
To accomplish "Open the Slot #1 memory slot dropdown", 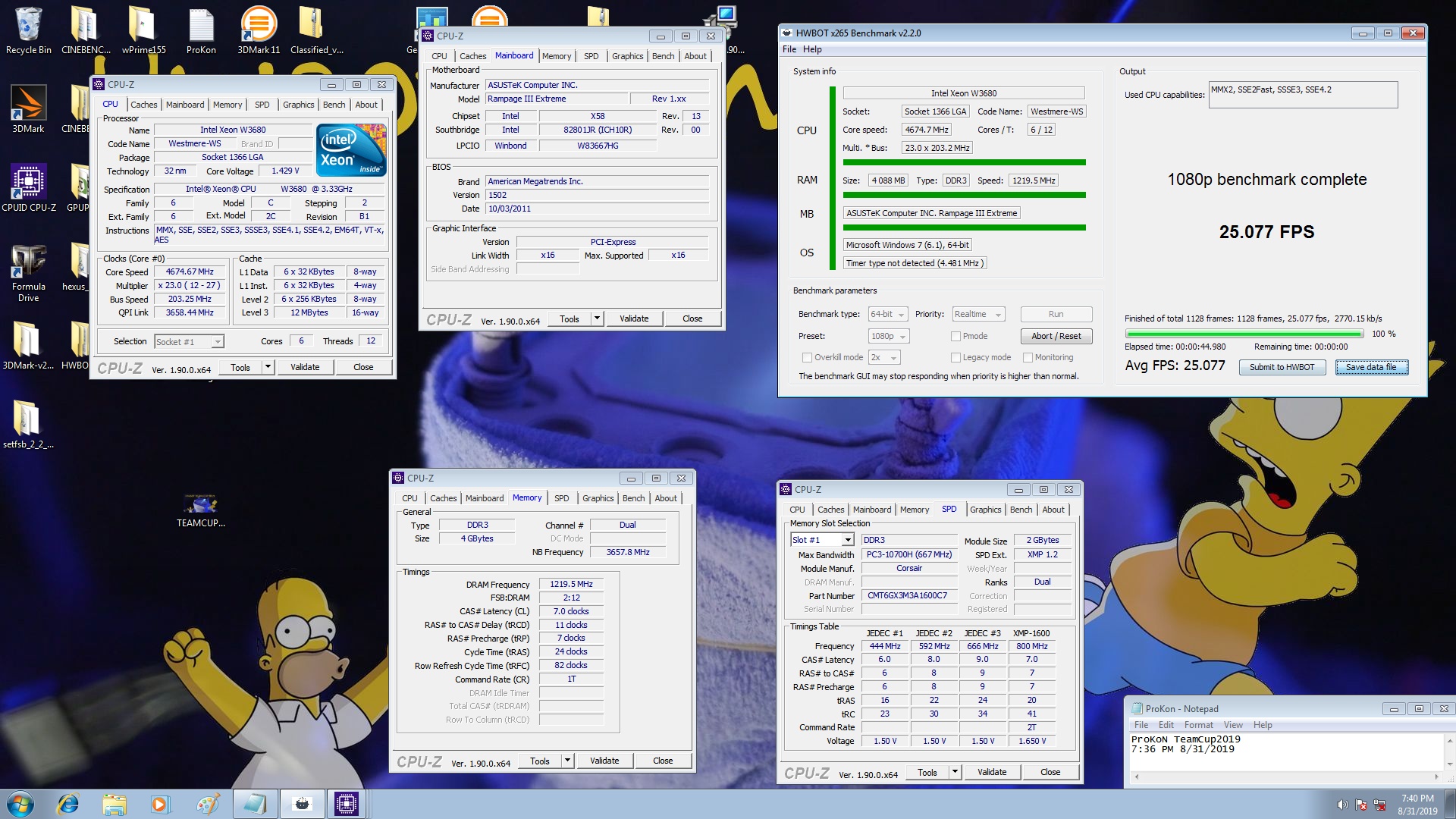I will click(x=822, y=540).
